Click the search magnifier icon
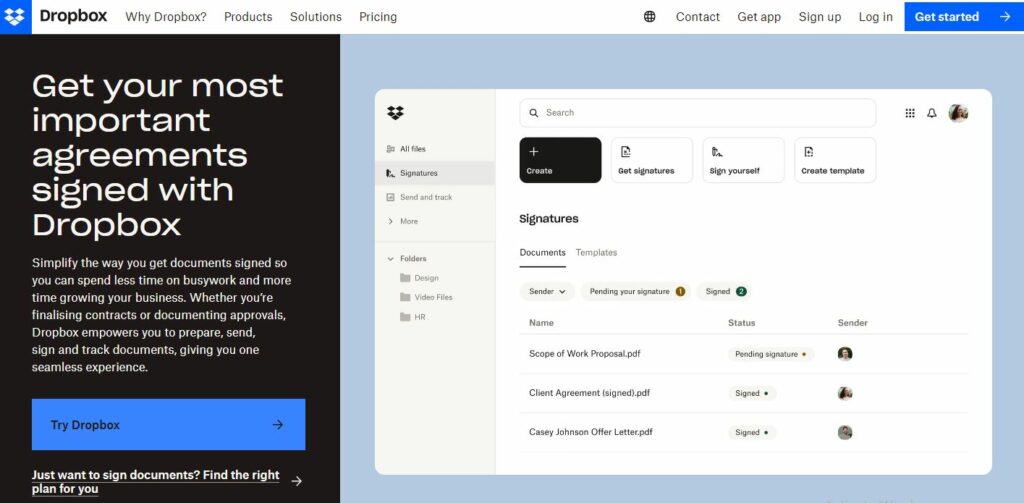The height and width of the screenshot is (503, 1024). [x=534, y=113]
